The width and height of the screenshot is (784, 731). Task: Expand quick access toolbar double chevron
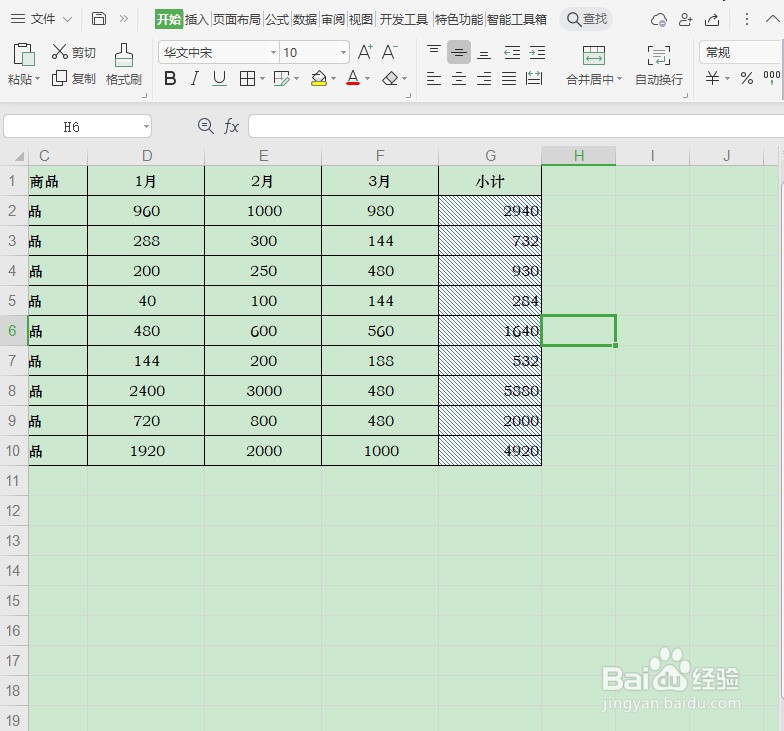tap(124, 19)
